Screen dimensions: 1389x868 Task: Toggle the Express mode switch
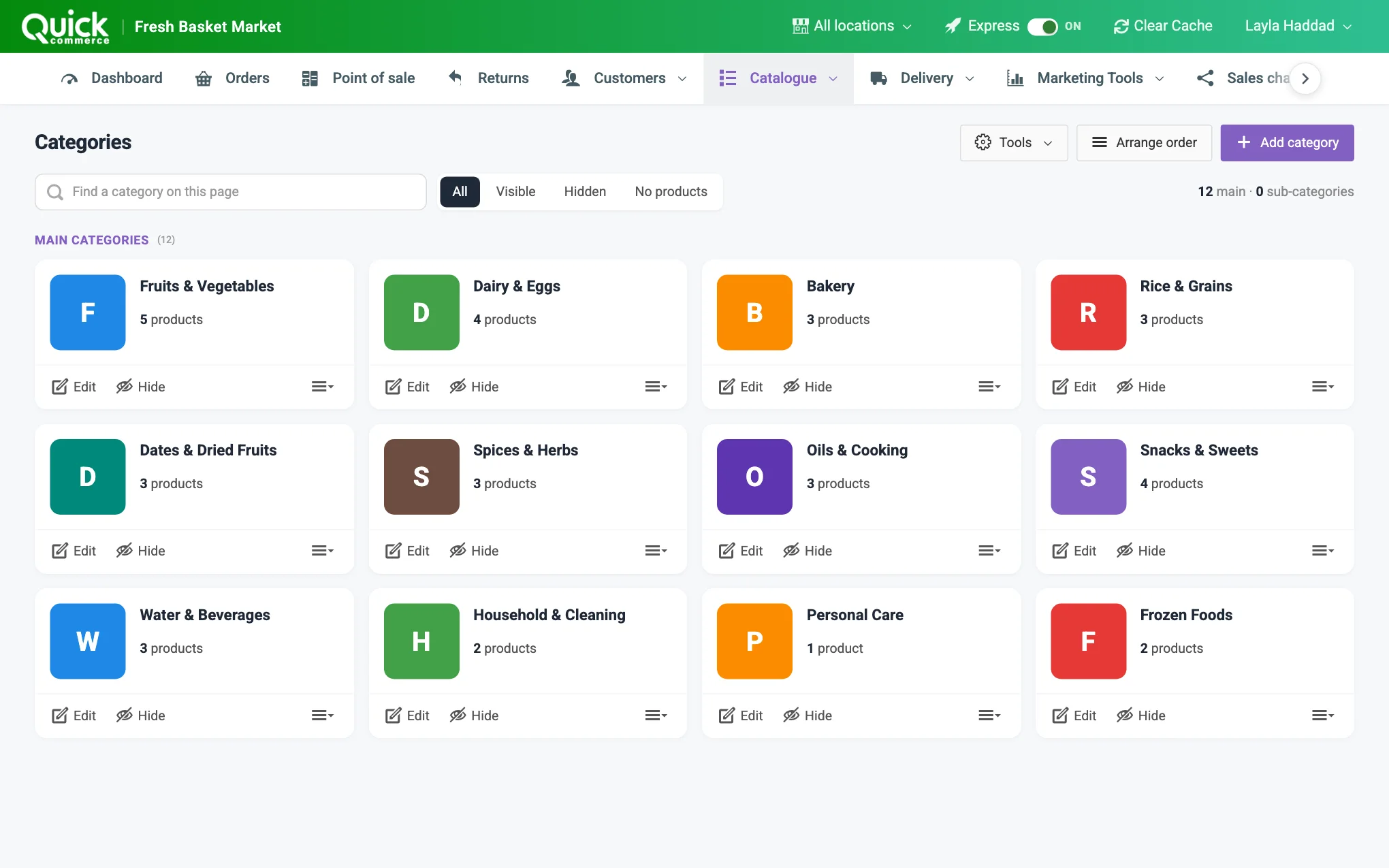[x=1042, y=27]
